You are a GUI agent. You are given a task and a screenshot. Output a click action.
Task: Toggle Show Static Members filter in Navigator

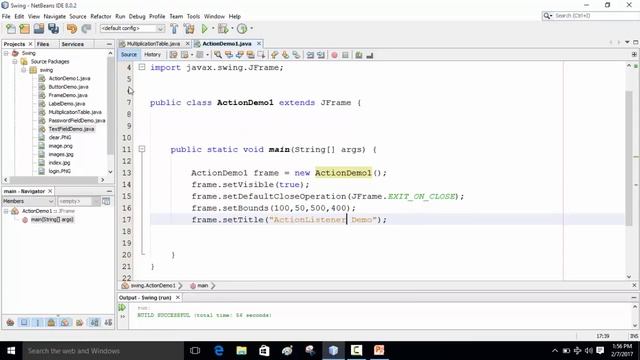pos(38,322)
